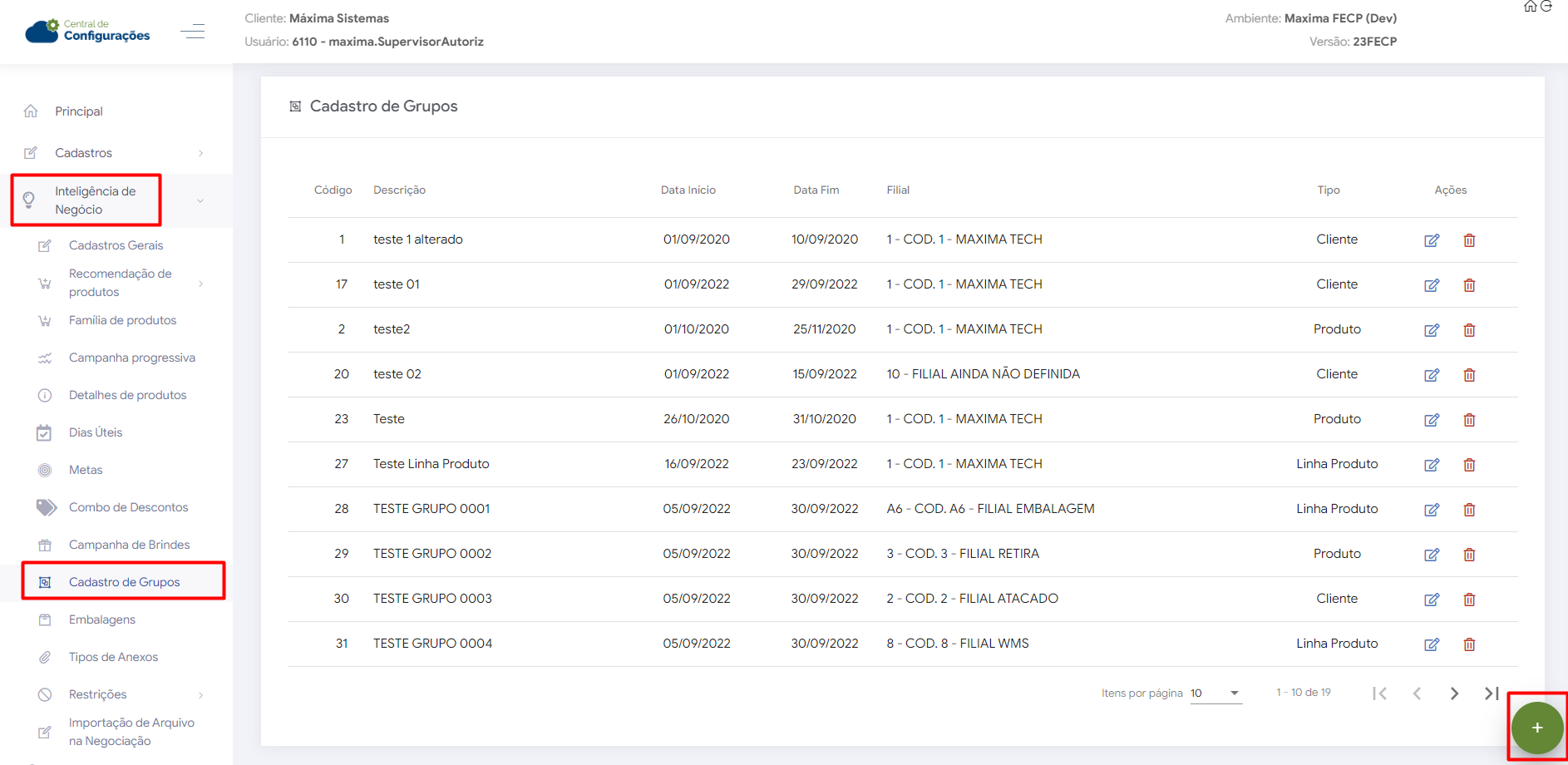
Task: Open the items per page dropdown
Action: 1215,693
